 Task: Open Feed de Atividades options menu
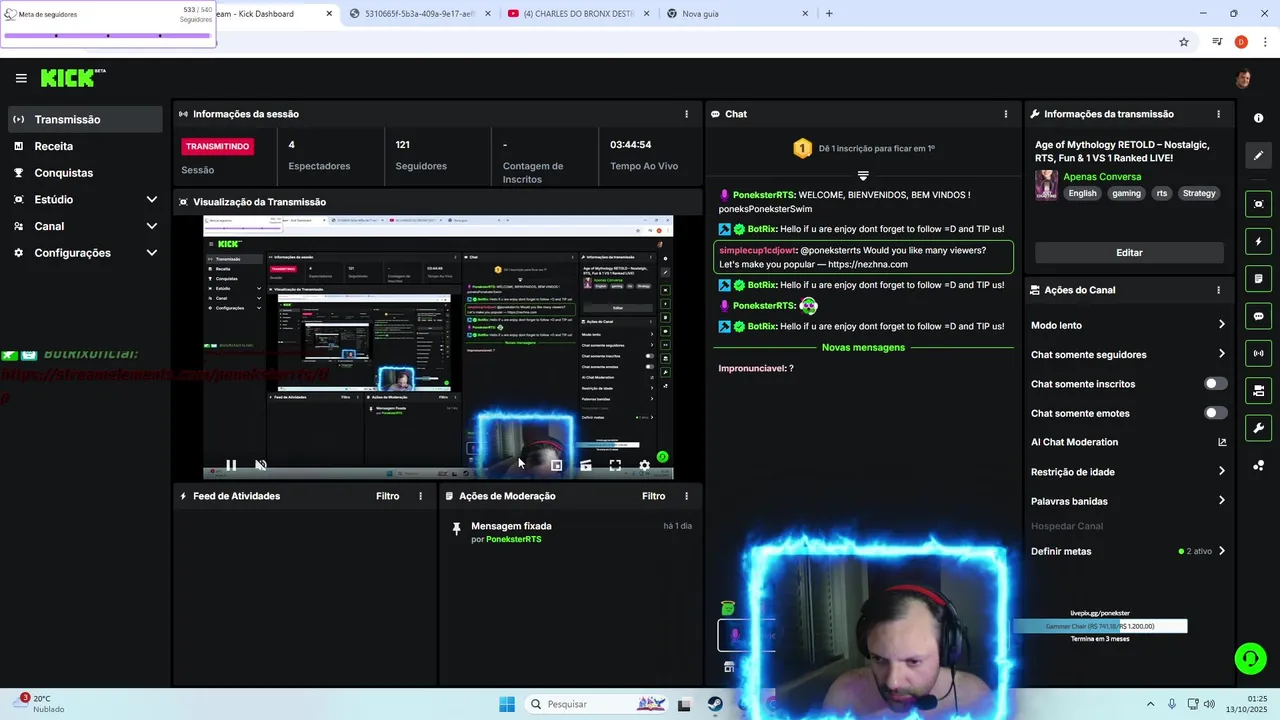[x=420, y=496]
